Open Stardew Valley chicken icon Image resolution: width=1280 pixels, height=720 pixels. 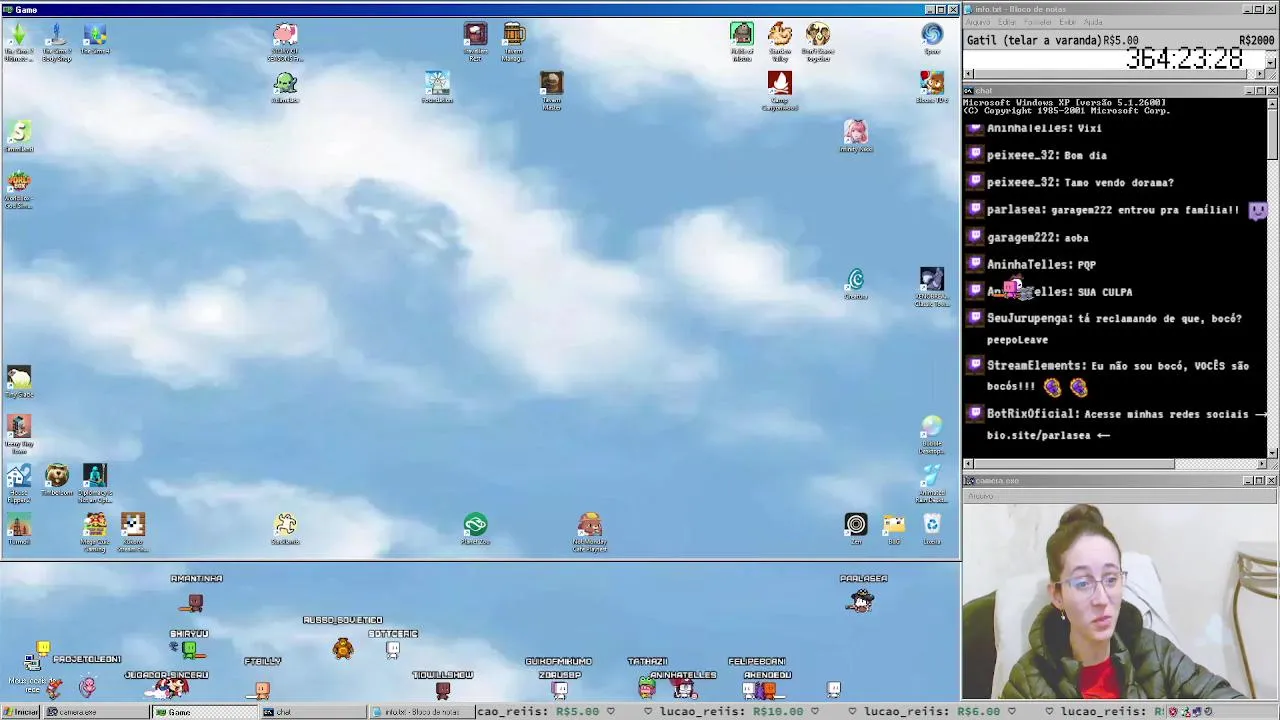(780, 42)
